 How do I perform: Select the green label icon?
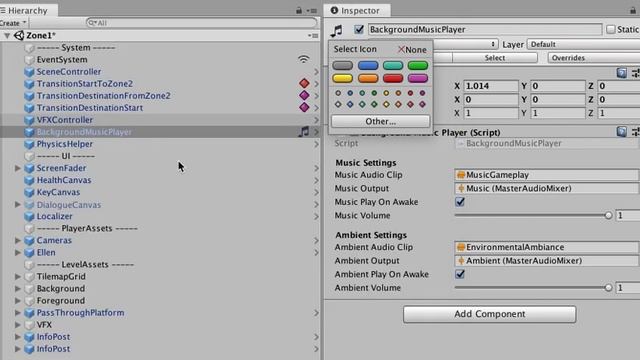coord(418,65)
